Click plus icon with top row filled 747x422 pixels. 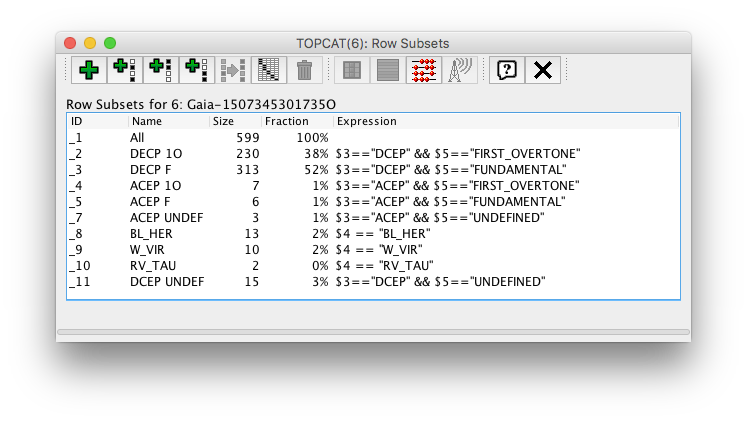(x=161, y=70)
